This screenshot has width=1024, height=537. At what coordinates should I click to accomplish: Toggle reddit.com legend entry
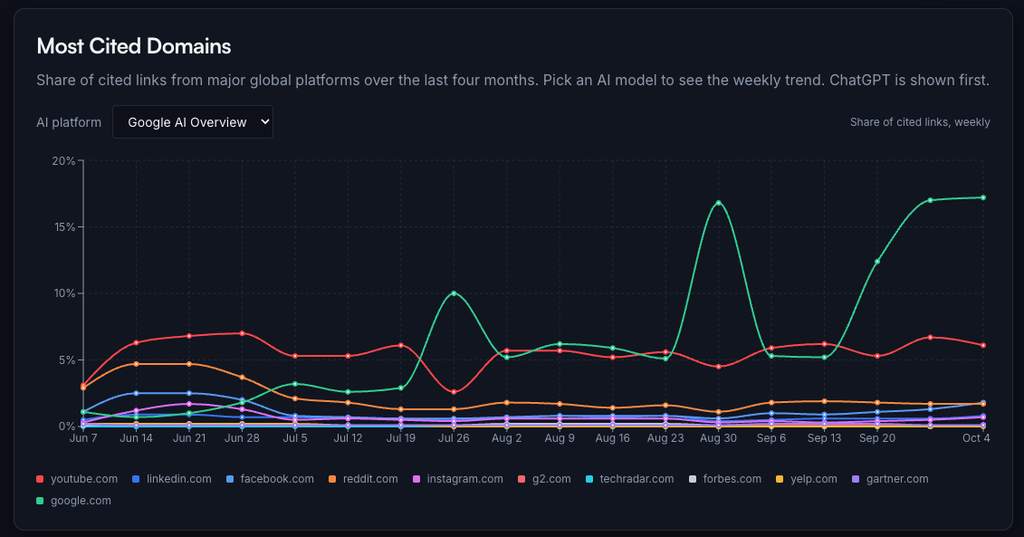click(363, 479)
